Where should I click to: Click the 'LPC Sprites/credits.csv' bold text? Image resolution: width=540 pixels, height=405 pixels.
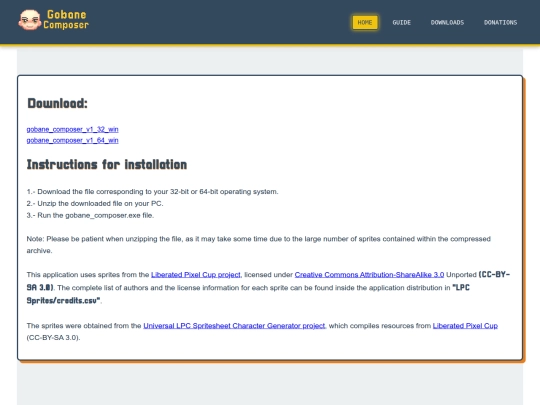pyautogui.click(x=248, y=294)
